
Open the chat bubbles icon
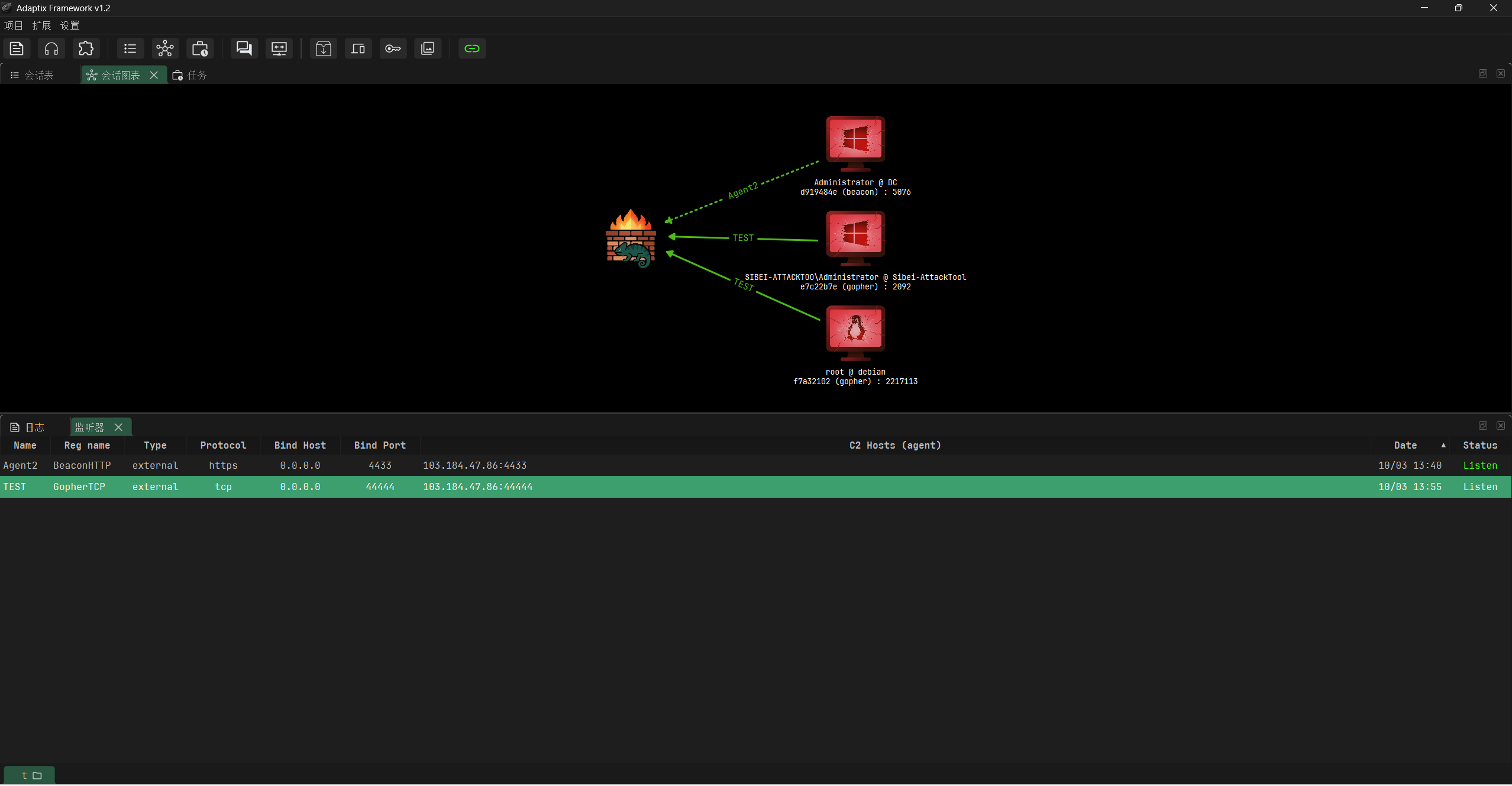point(244,49)
